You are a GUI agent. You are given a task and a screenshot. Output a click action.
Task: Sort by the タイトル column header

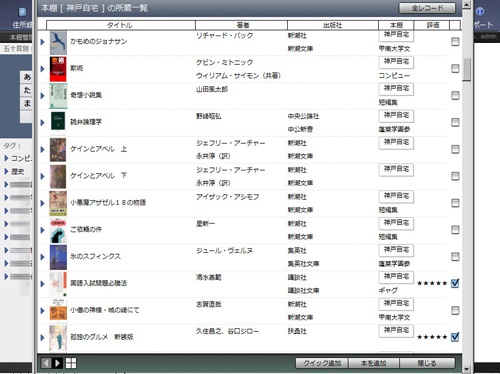tap(121, 25)
